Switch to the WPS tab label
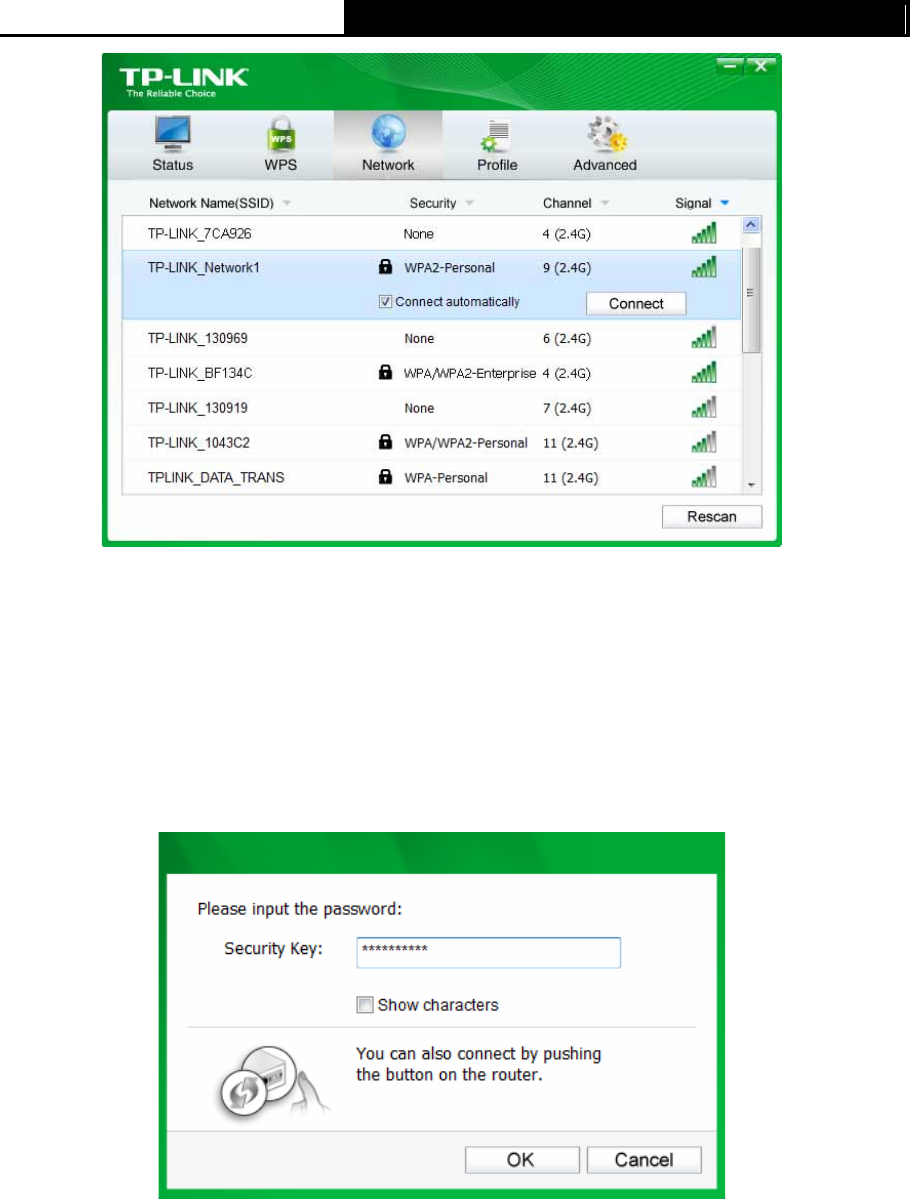The image size is (910, 1199). point(281,165)
